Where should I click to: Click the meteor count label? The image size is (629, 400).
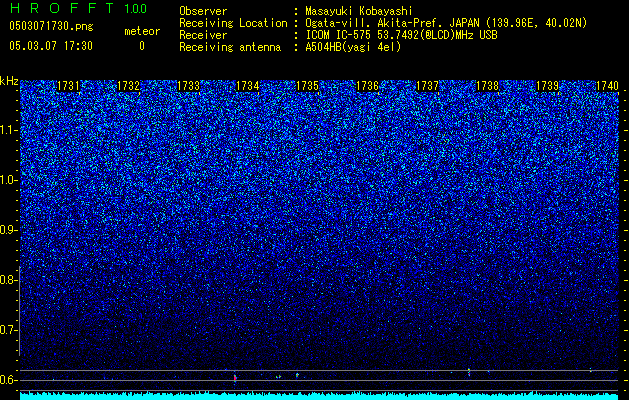[142, 31]
